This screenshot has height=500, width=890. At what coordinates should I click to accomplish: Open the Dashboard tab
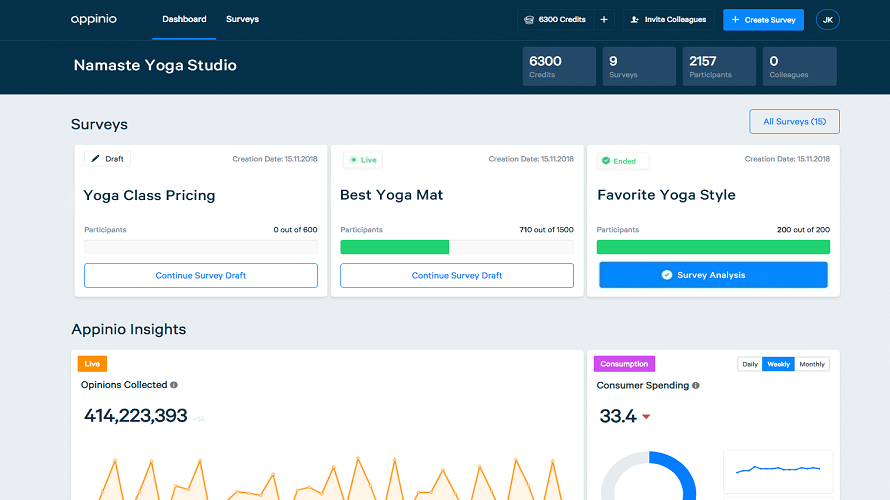coord(184,19)
